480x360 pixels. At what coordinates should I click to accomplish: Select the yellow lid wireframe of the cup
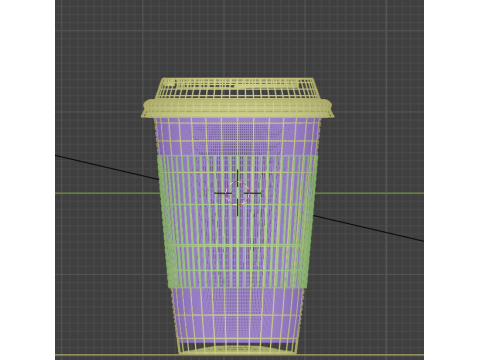point(237,98)
